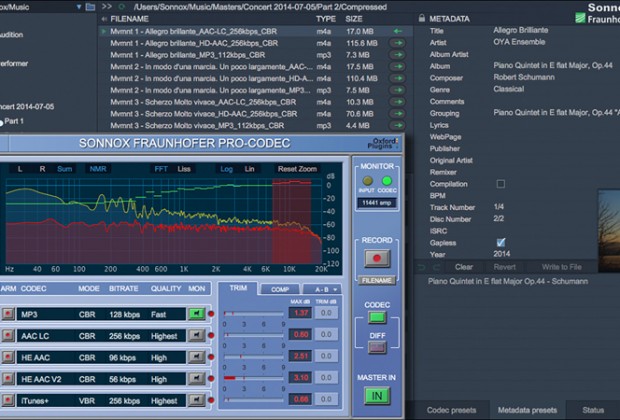The width and height of the screenshot is (620, 420).
Task: Start recording with the red RECORD button
Action: [x=377, y=258]
